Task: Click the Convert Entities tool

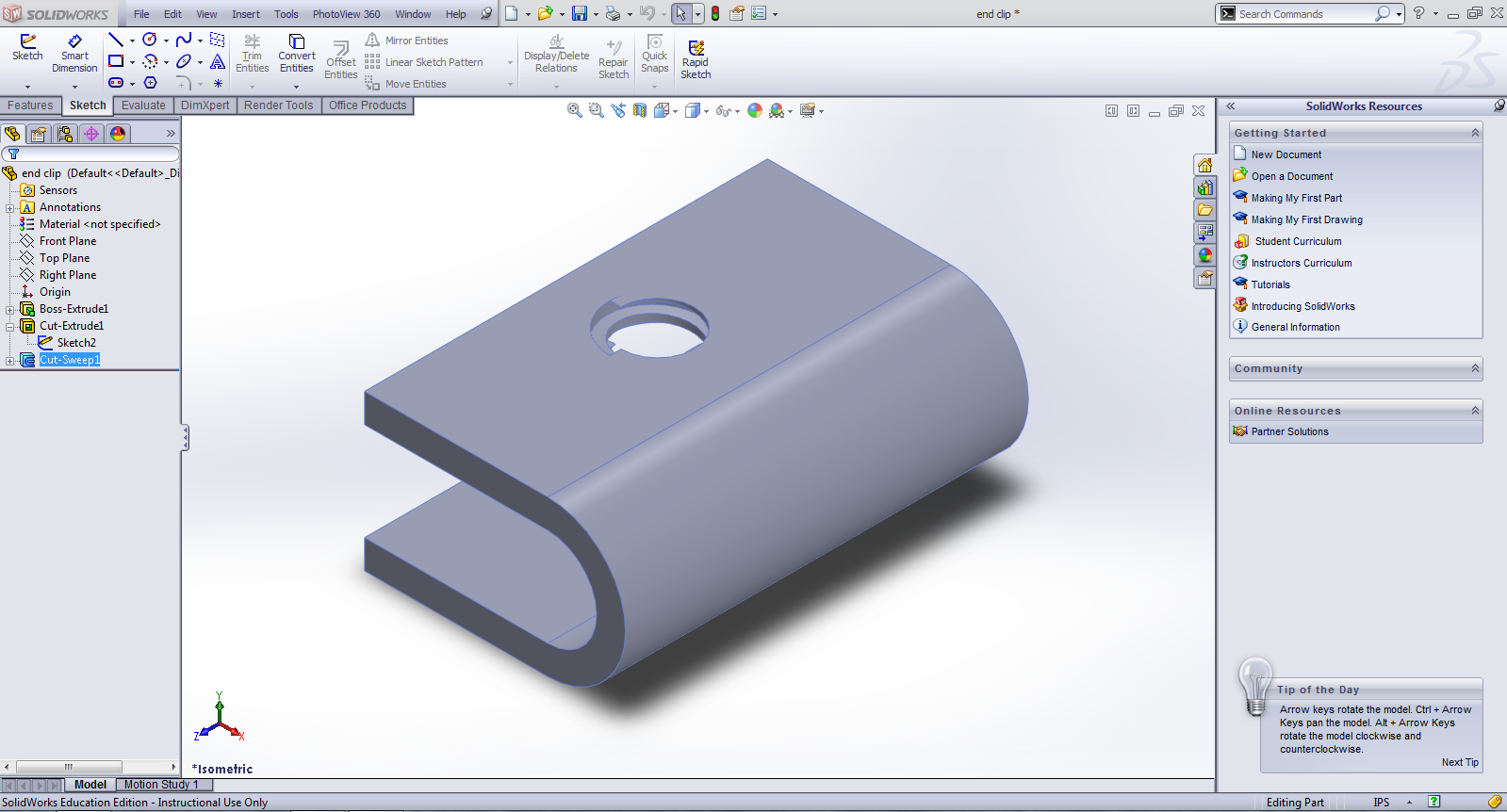Action: pos(297,54)
